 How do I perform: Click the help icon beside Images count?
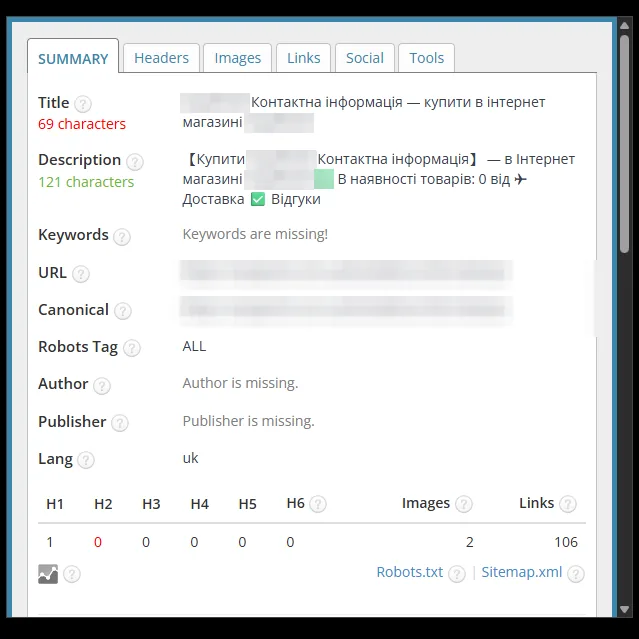(x=464, y=504)
